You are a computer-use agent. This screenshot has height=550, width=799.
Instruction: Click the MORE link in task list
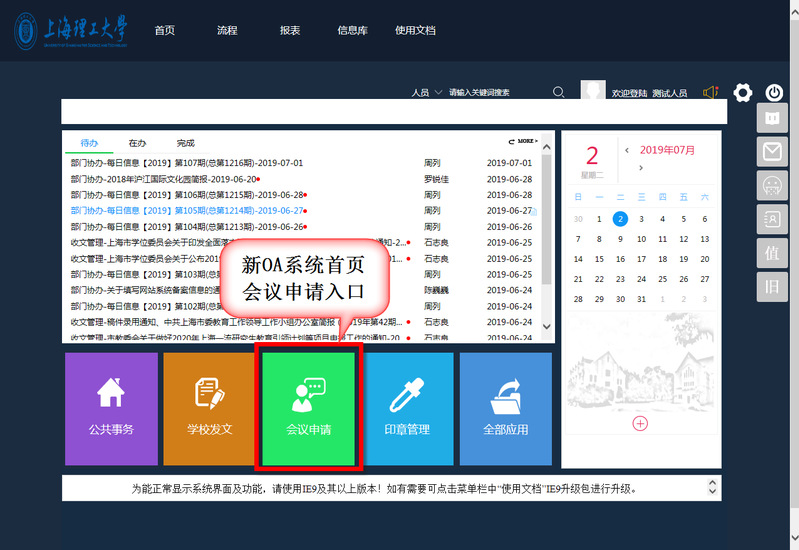click(529, 142)
